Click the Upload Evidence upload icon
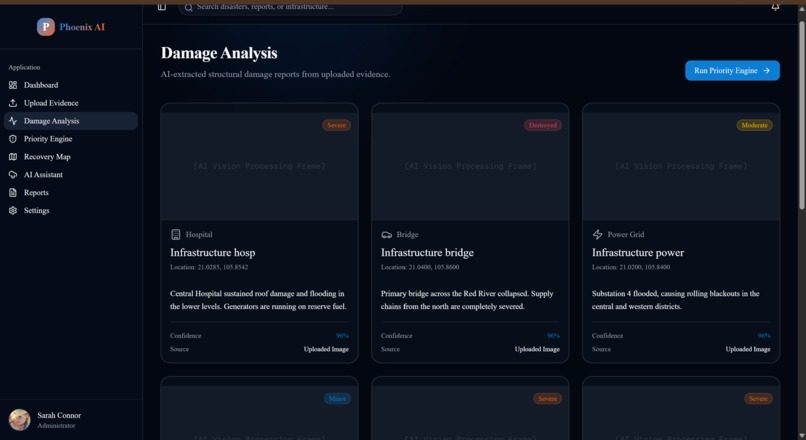This screenshot has height=440, width=806. tap(13, 103)
